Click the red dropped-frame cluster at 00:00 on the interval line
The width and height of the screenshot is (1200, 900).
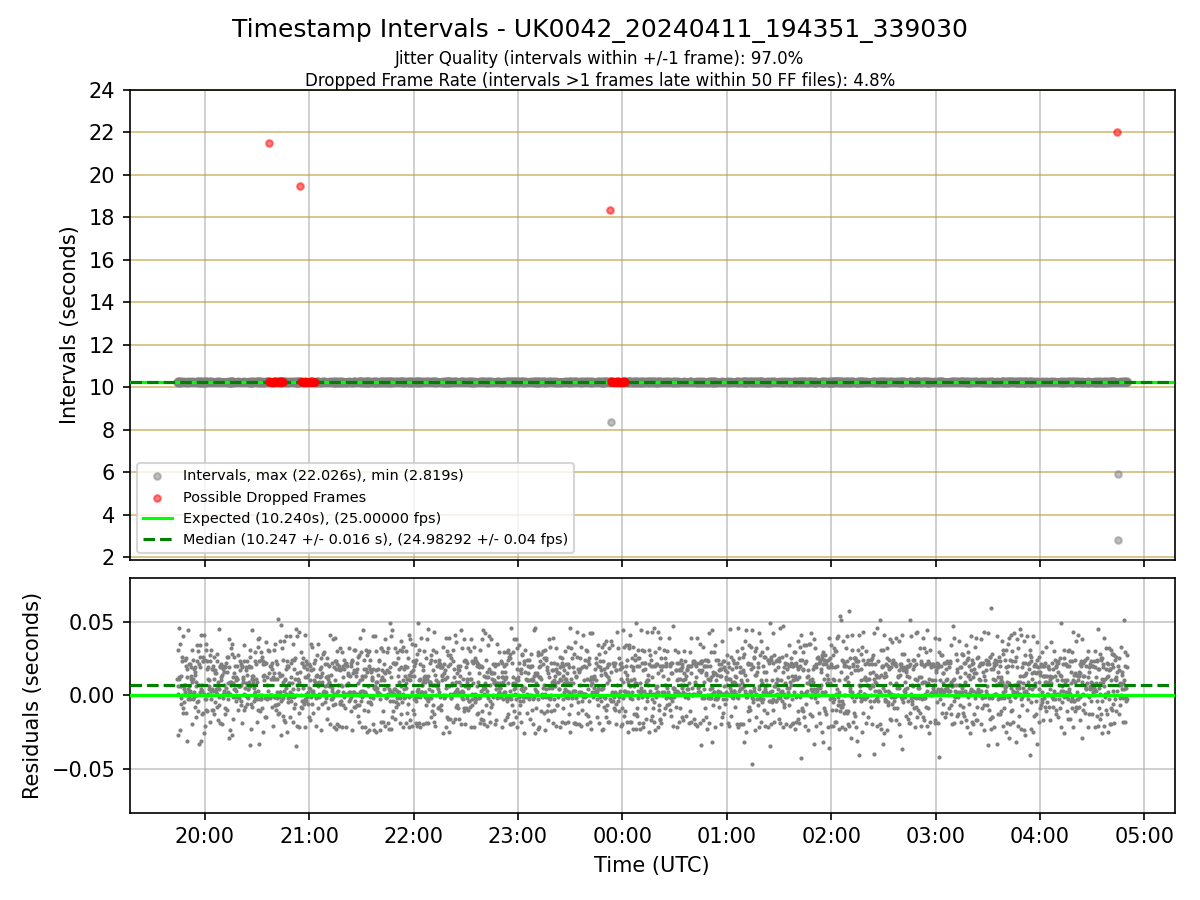(619, 382)
